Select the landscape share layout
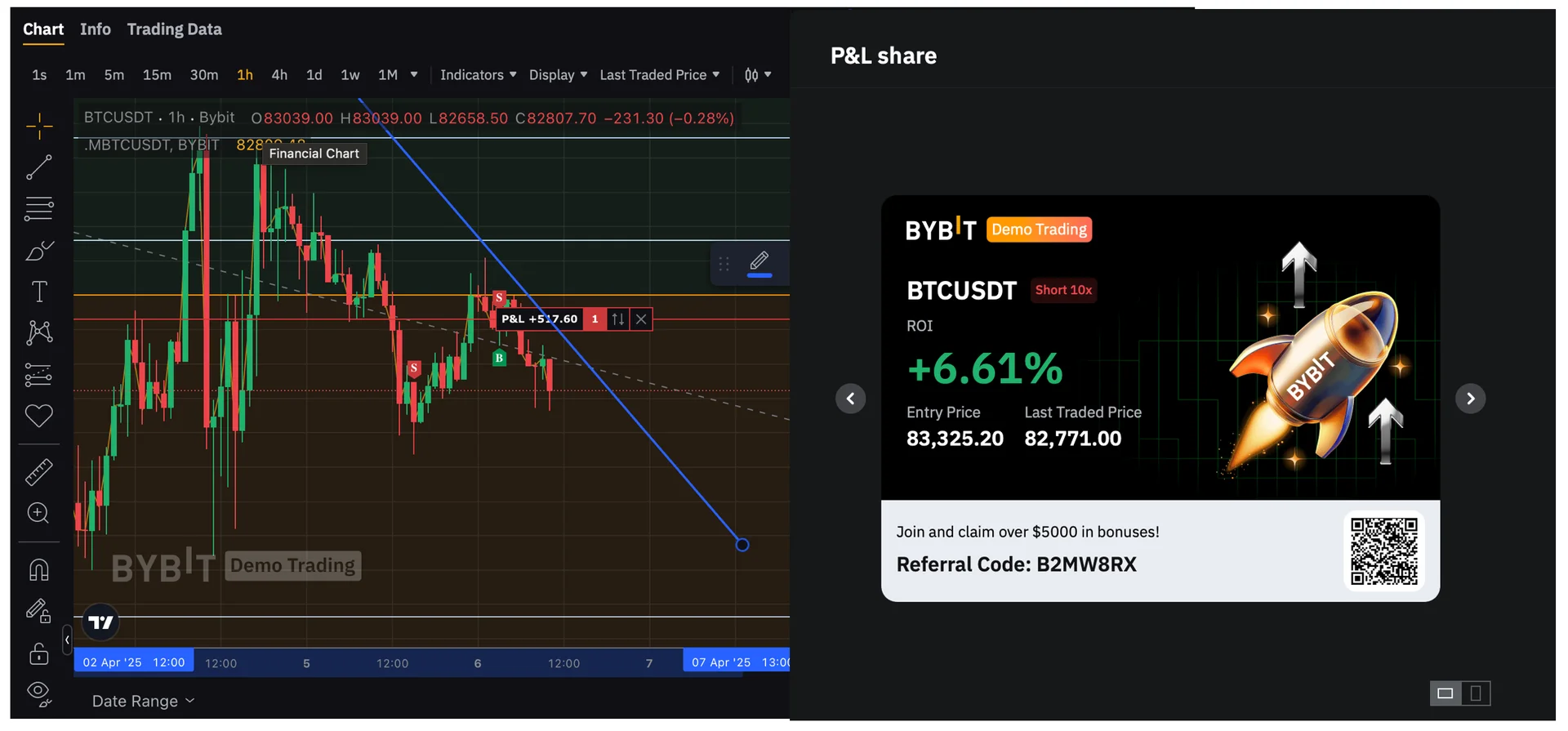 click(x=1445, y=693)
